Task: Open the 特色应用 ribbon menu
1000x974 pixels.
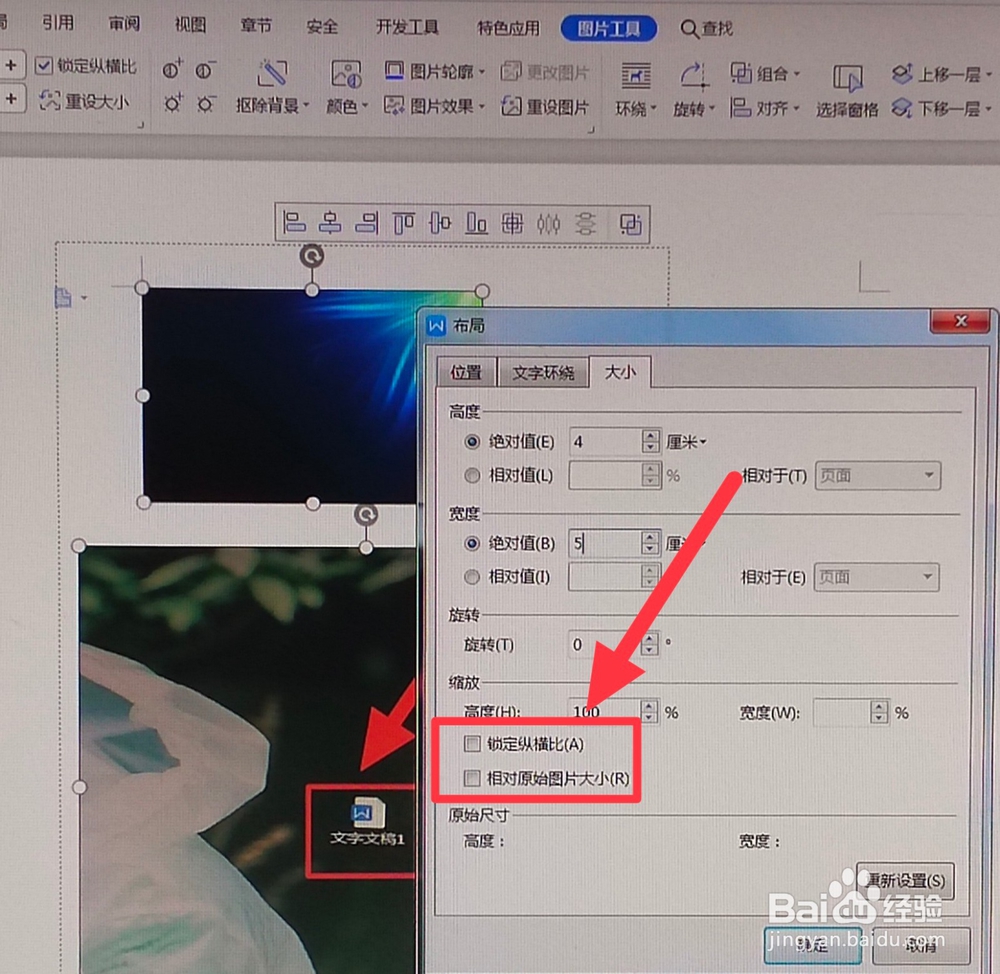Action: [x=508, y=28]
